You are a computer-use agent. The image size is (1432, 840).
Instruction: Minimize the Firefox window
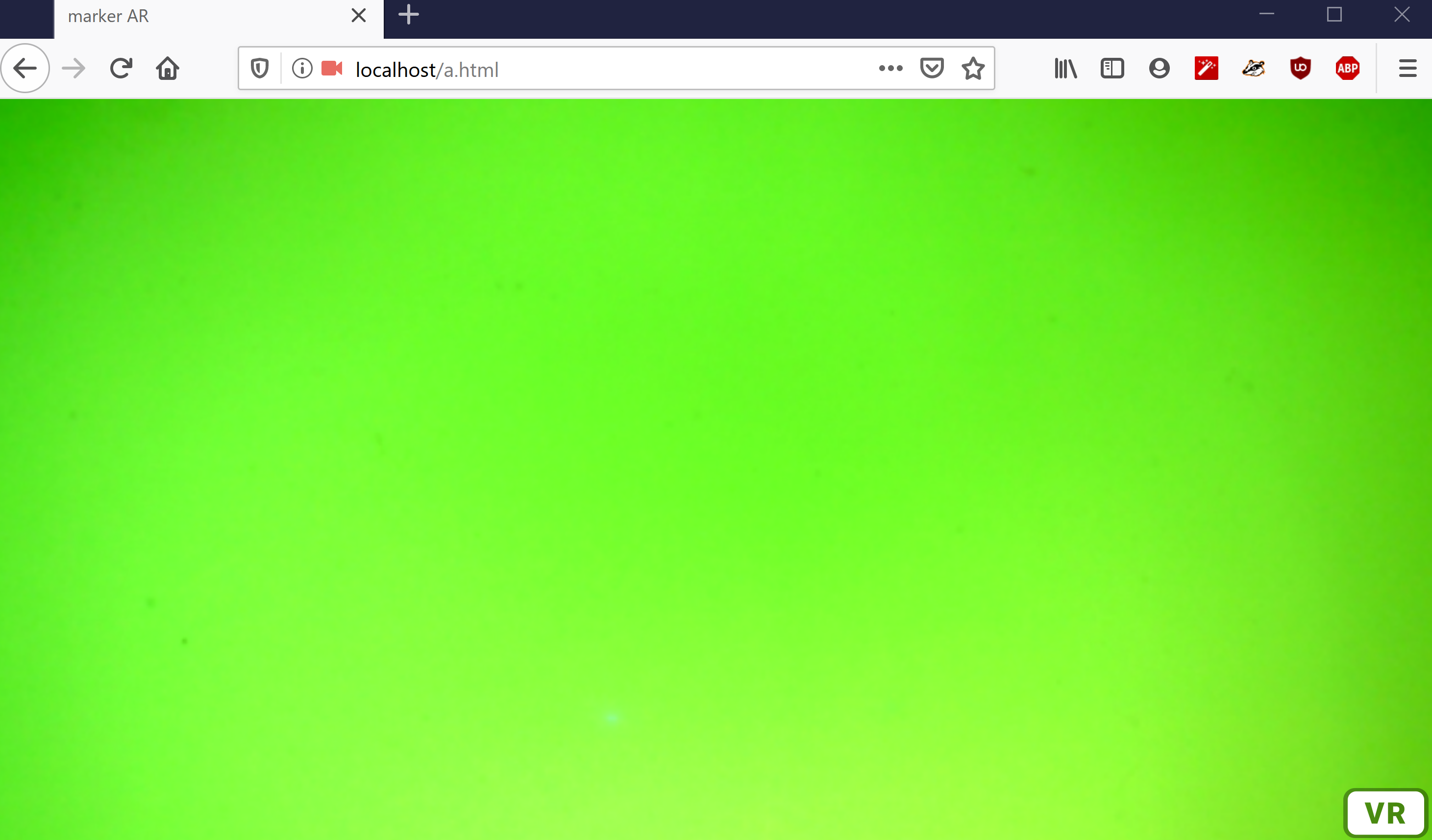1267,14
